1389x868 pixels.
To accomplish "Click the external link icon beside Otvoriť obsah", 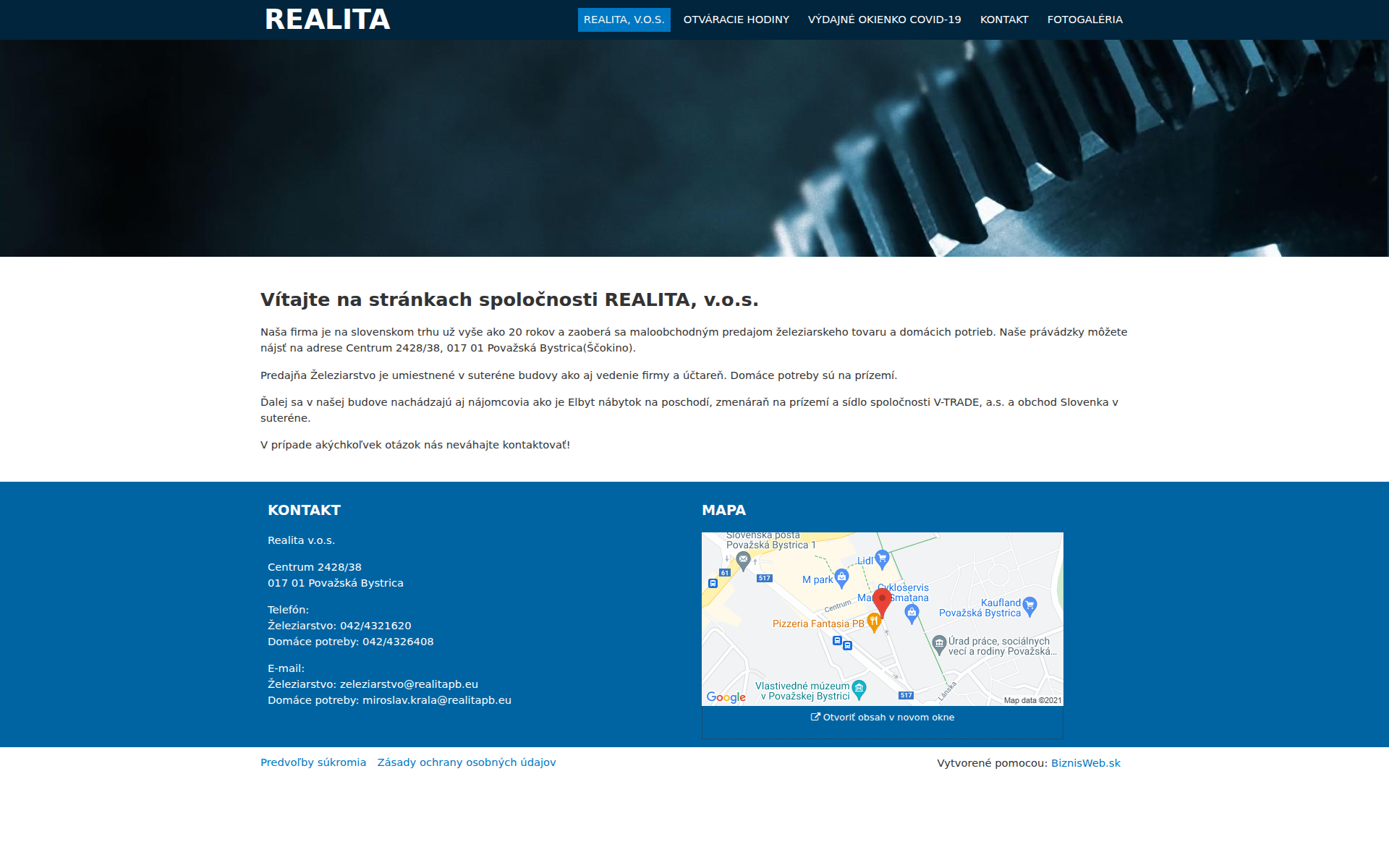I will pos(815,717).
